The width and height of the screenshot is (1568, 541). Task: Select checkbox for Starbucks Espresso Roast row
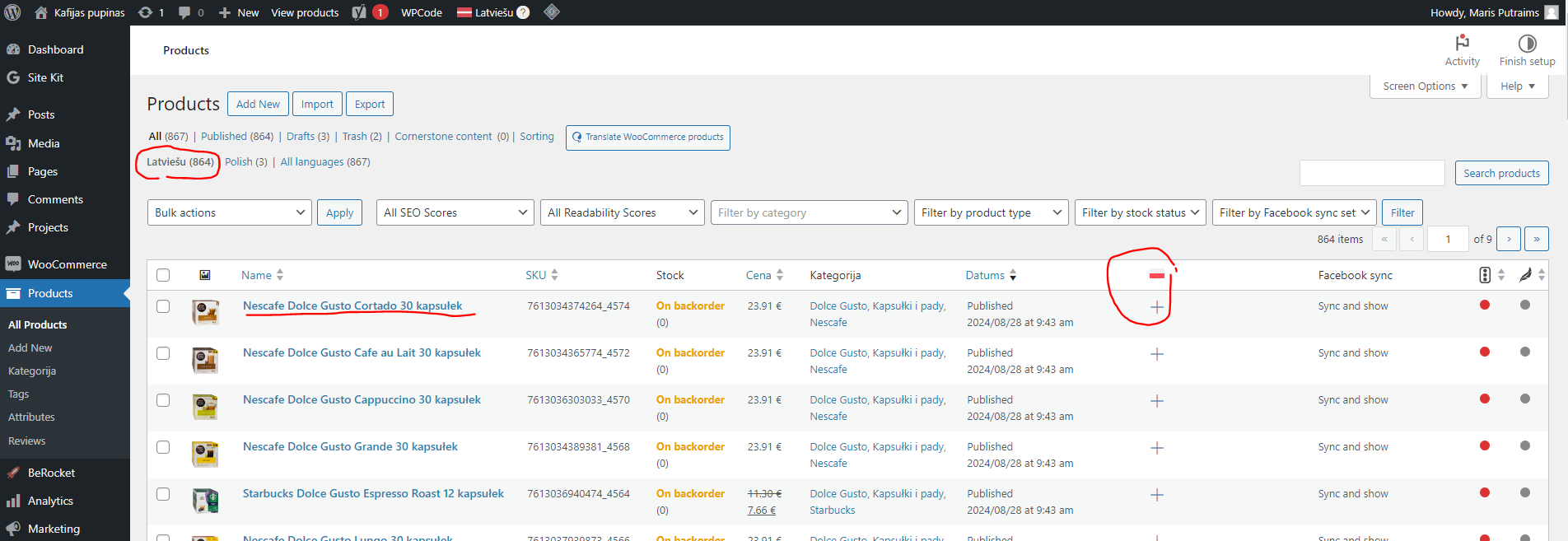coord(163,494)
